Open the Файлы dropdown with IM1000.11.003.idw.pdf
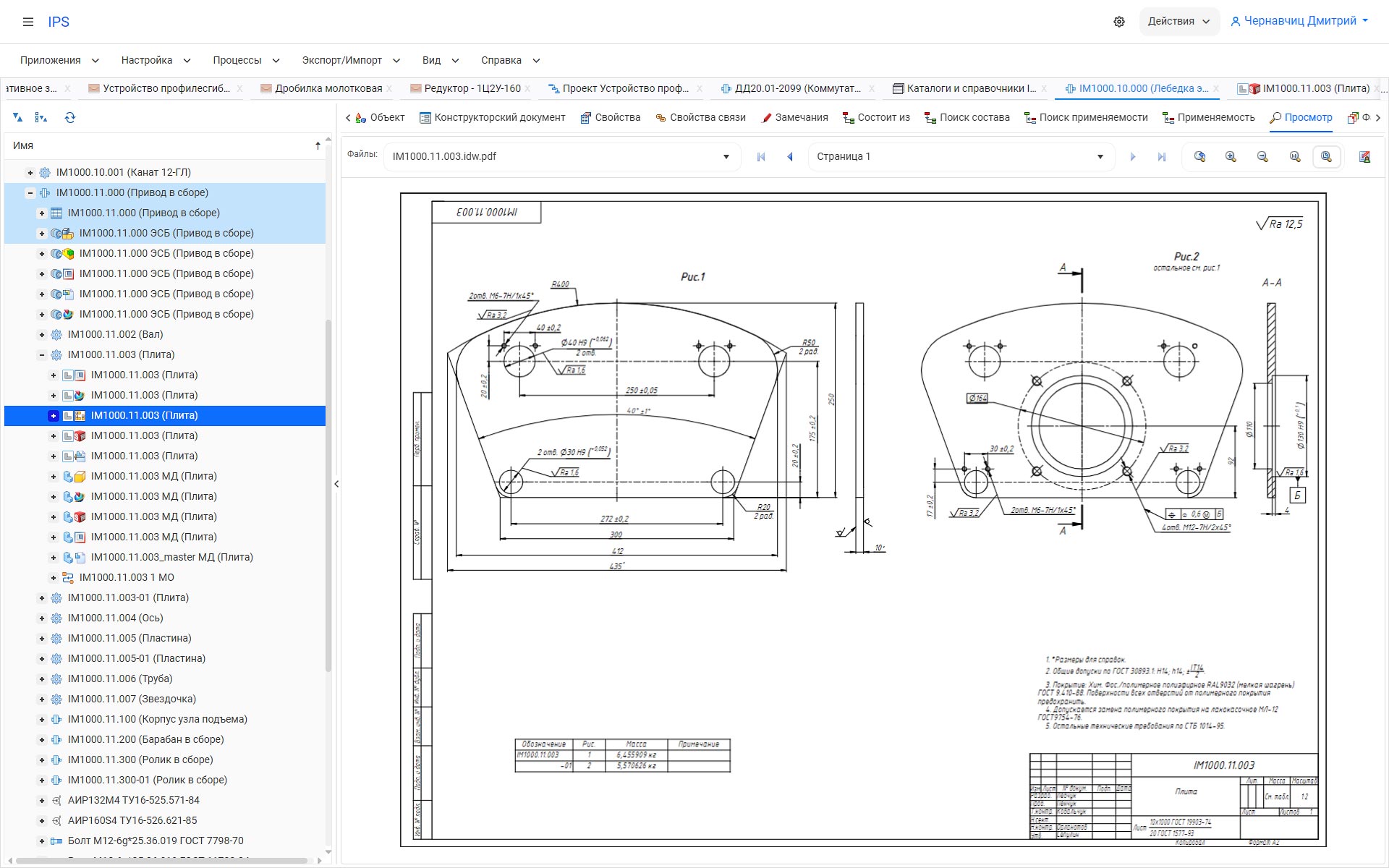 click(561, 157)
